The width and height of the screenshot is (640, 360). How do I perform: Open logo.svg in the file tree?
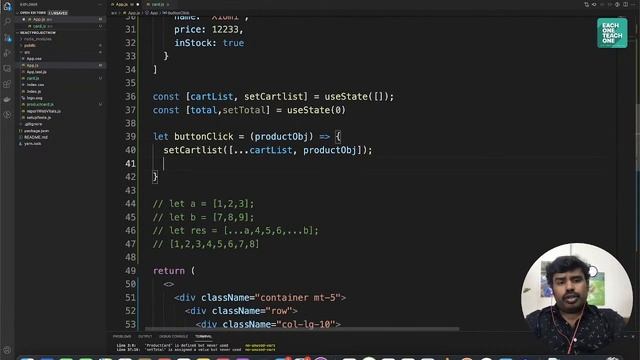coord(35,98)
